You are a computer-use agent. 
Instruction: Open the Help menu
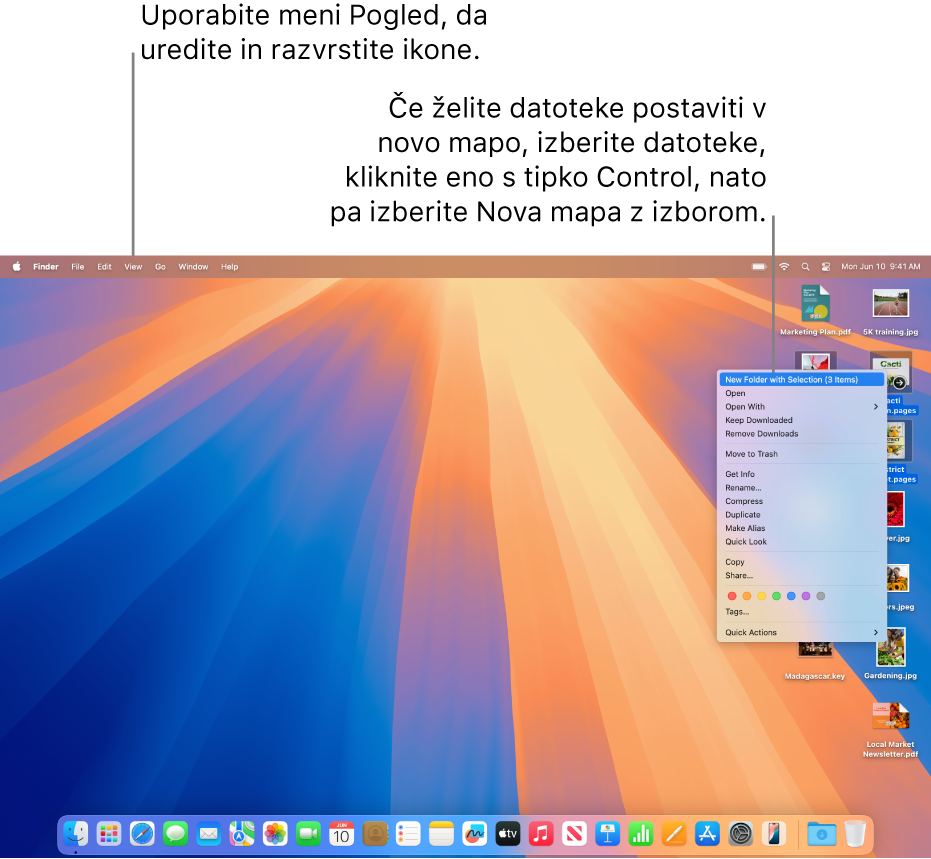230,267
